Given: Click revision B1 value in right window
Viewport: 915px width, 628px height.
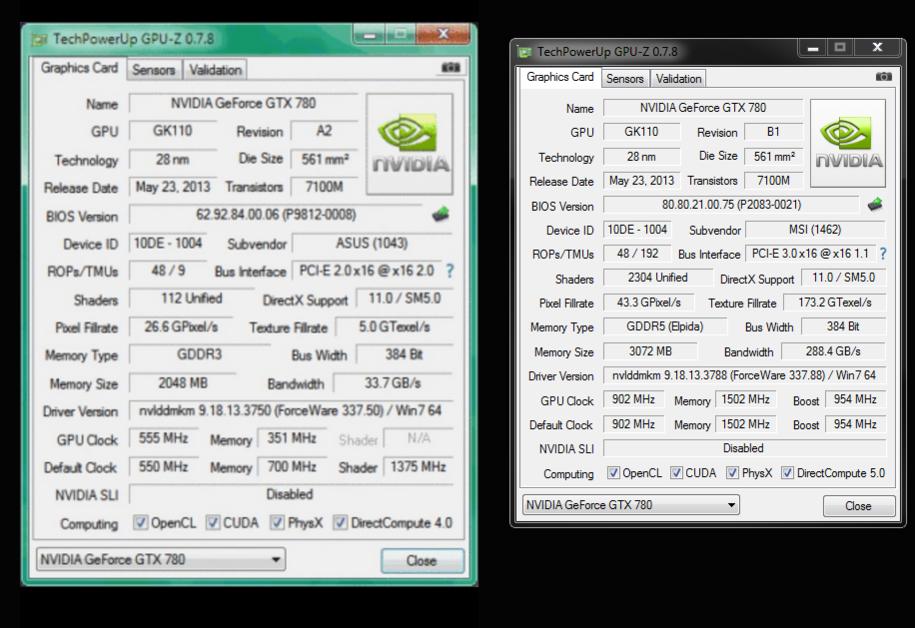Looking at the screenshot, I should pyautogui.click(x=773, y=132).
